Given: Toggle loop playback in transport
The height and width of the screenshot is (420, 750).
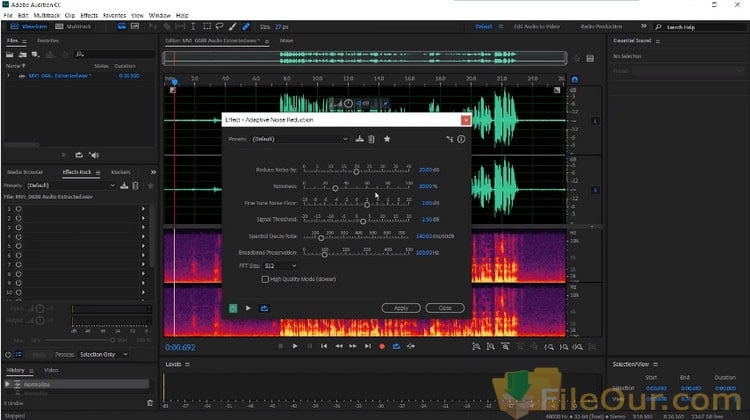Looking at the screenshot, I should point(397,346).
